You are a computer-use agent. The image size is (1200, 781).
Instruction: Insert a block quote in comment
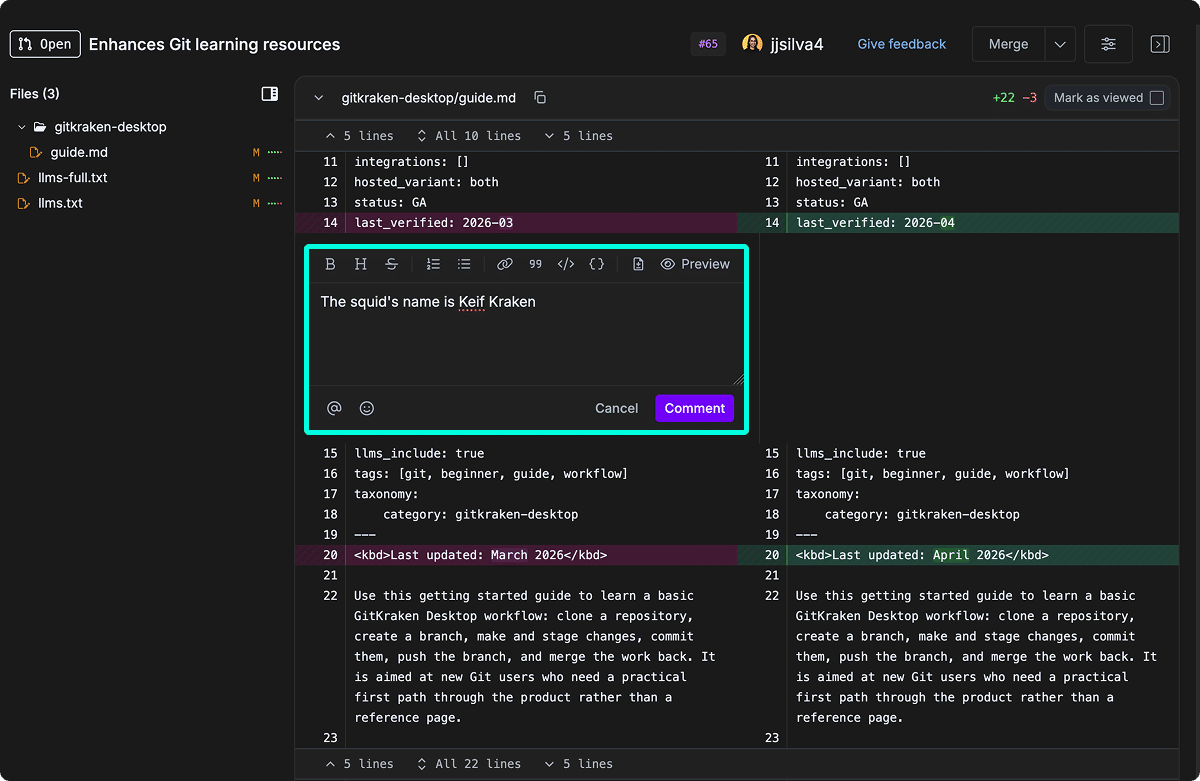pos(536,264)
